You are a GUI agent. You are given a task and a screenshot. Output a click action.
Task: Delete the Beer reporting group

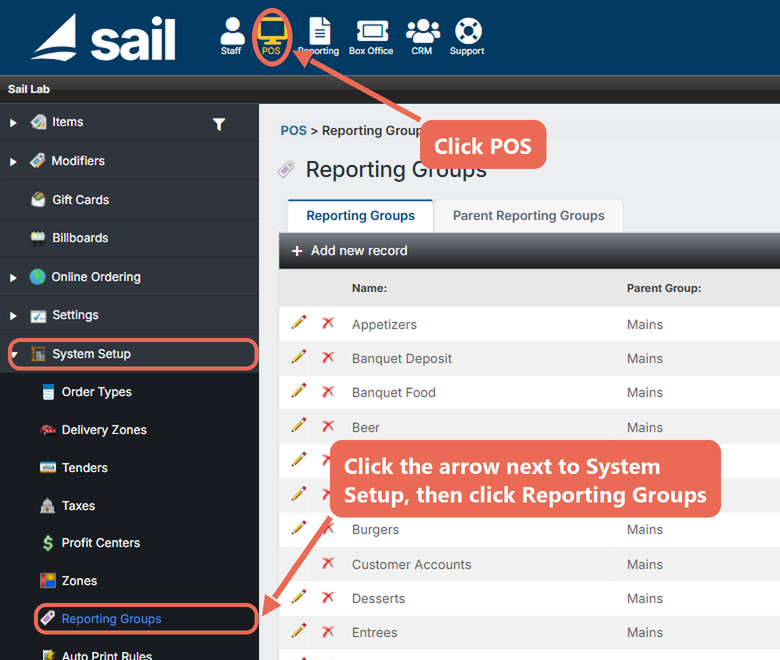click(x=328, y=426)
